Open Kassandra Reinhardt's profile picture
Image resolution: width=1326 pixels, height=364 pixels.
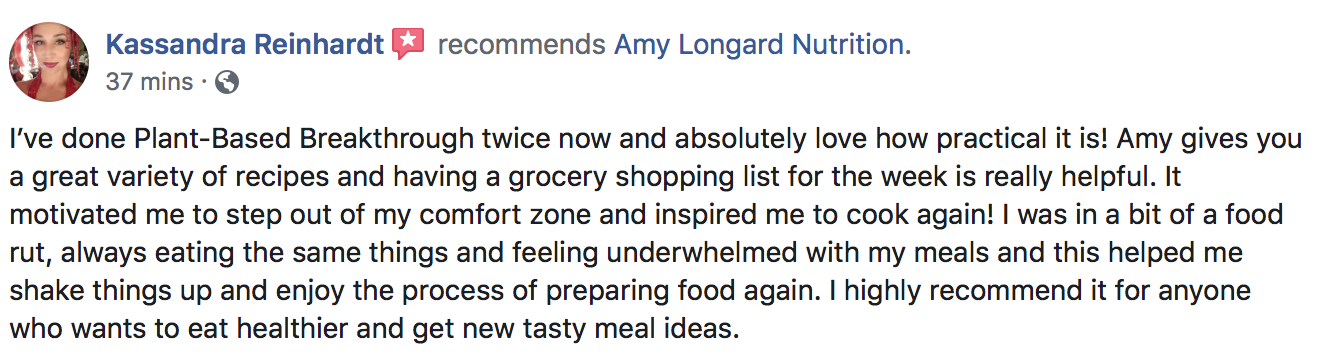pyautogui.click(x=48, y=61)
